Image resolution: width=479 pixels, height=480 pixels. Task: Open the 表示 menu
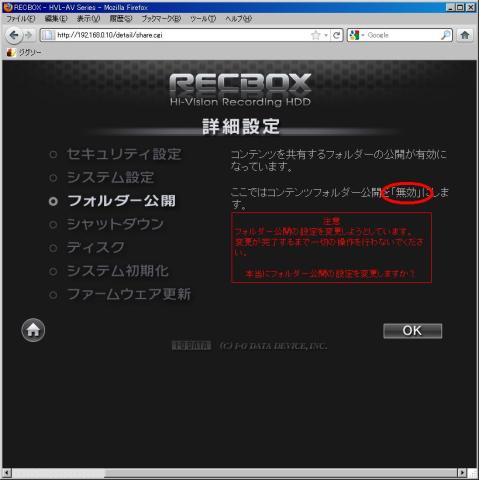(x=88, y=19)
